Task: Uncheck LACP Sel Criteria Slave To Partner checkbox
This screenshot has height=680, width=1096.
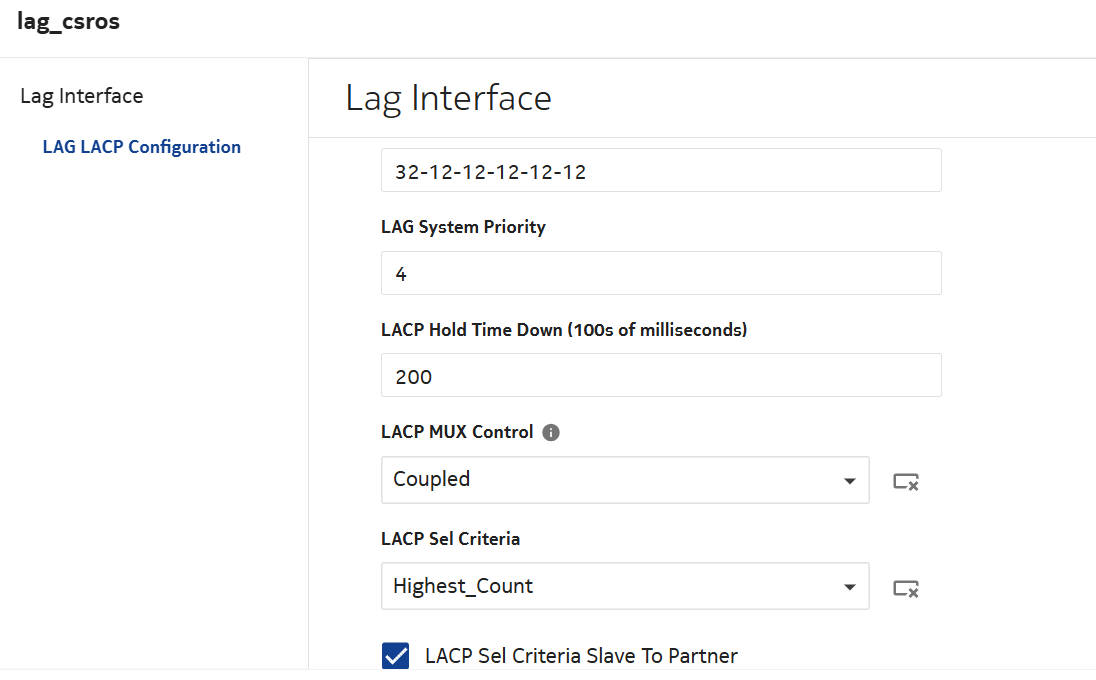Action: pyautogui.click(x=396, y=656)
